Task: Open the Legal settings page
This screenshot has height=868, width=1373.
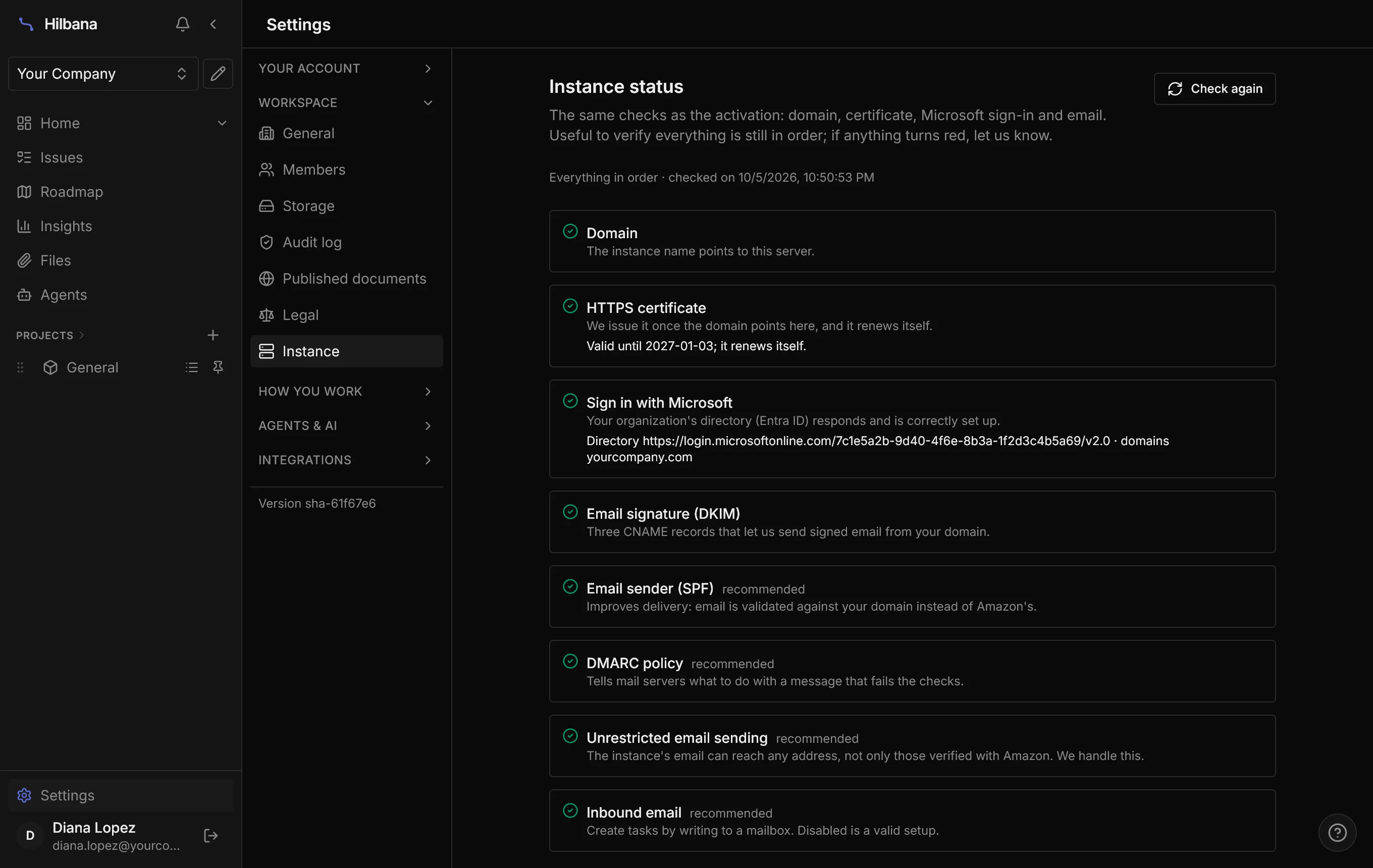Action: click(347, 315)
